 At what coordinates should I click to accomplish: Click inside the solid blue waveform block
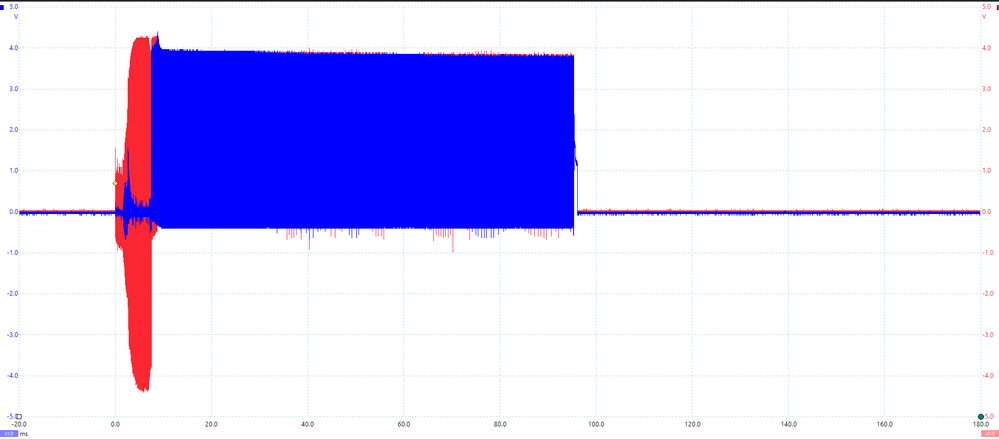[363, 140]
